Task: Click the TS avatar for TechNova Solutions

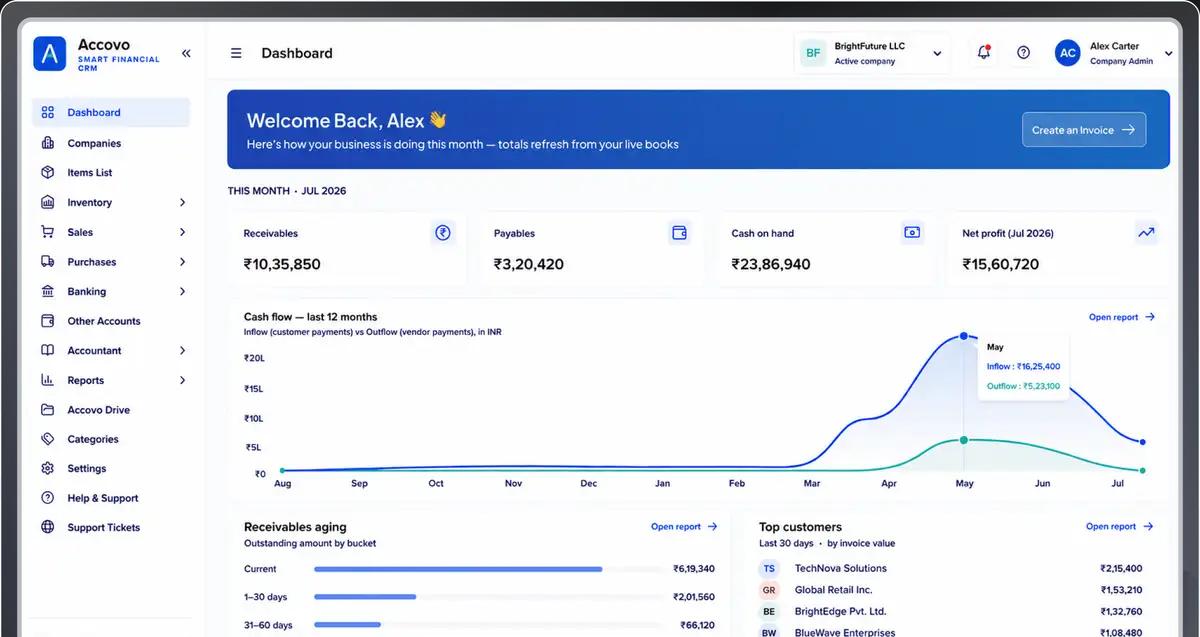Action: tap(769, 568)
